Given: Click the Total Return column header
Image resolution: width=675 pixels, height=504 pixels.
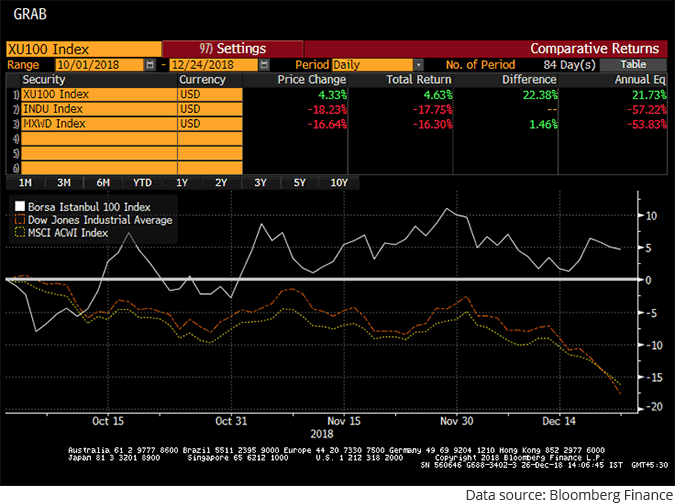Looking at the screenshot, I should tap(419, 80).
